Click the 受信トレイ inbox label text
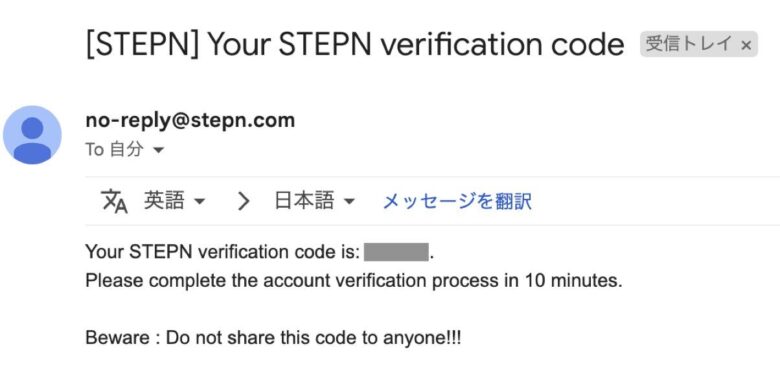This screenshot has width=780, height=382. coord(689,44)
